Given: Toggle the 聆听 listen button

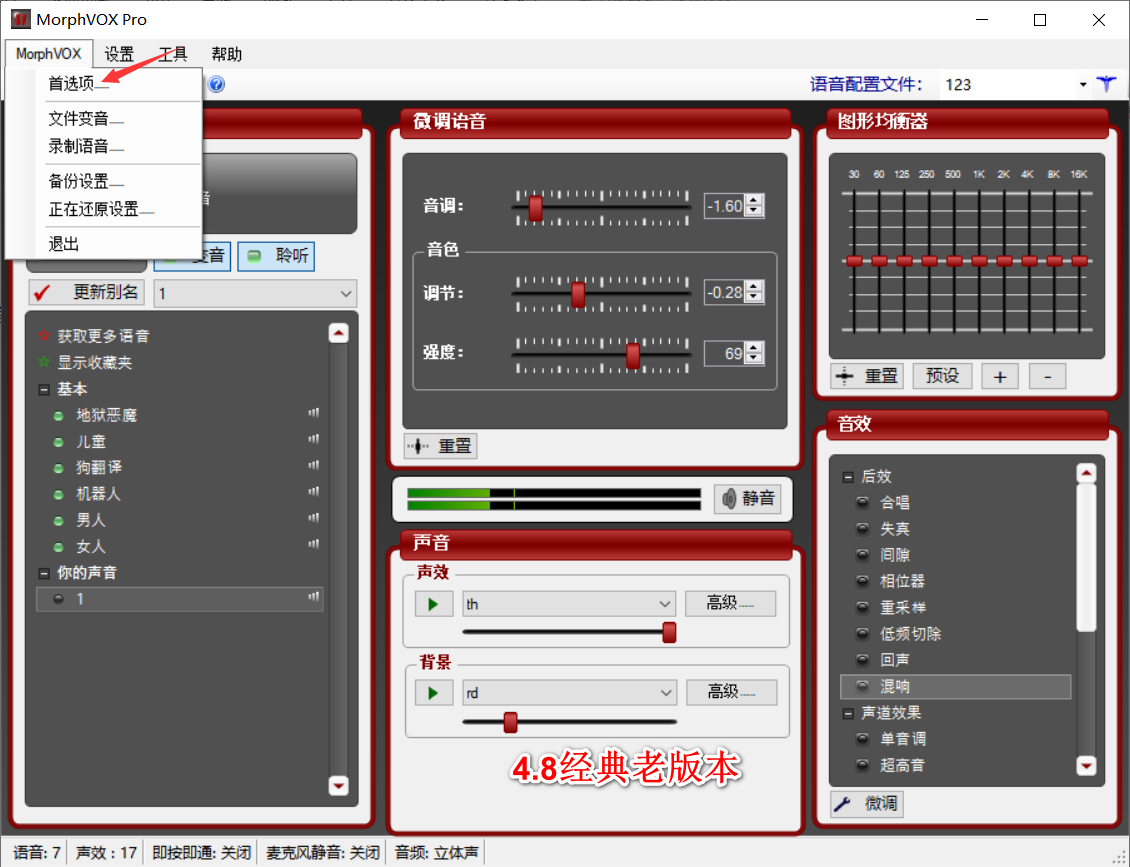Looking at the screenshot, I should (x=277, y=256).
